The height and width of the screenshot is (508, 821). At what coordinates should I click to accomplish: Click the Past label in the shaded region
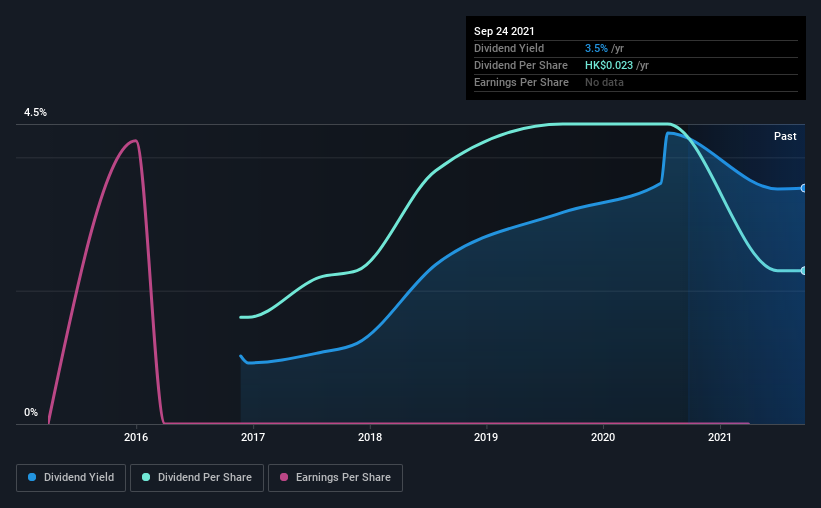(785, 136)
